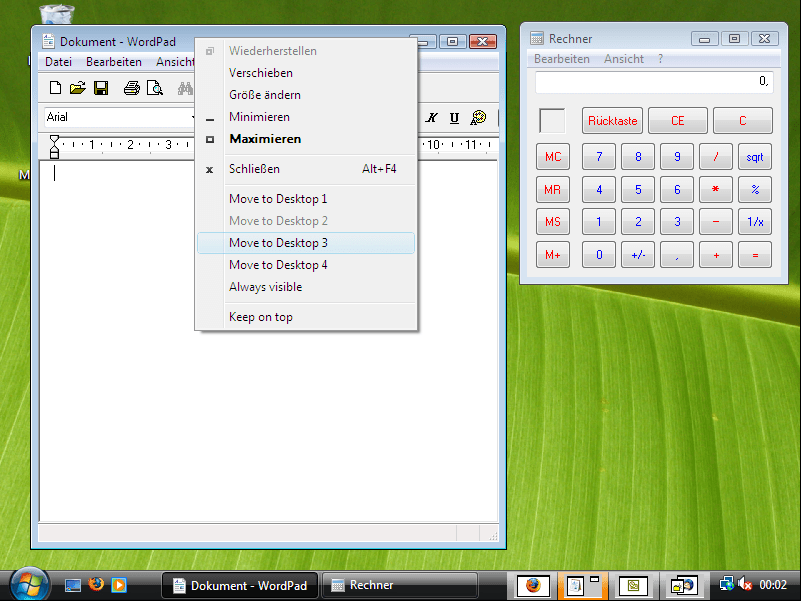Viewport: 801px width, 601px height.
Task: Click the text color palette icon
Action: [x=478, y=118]
